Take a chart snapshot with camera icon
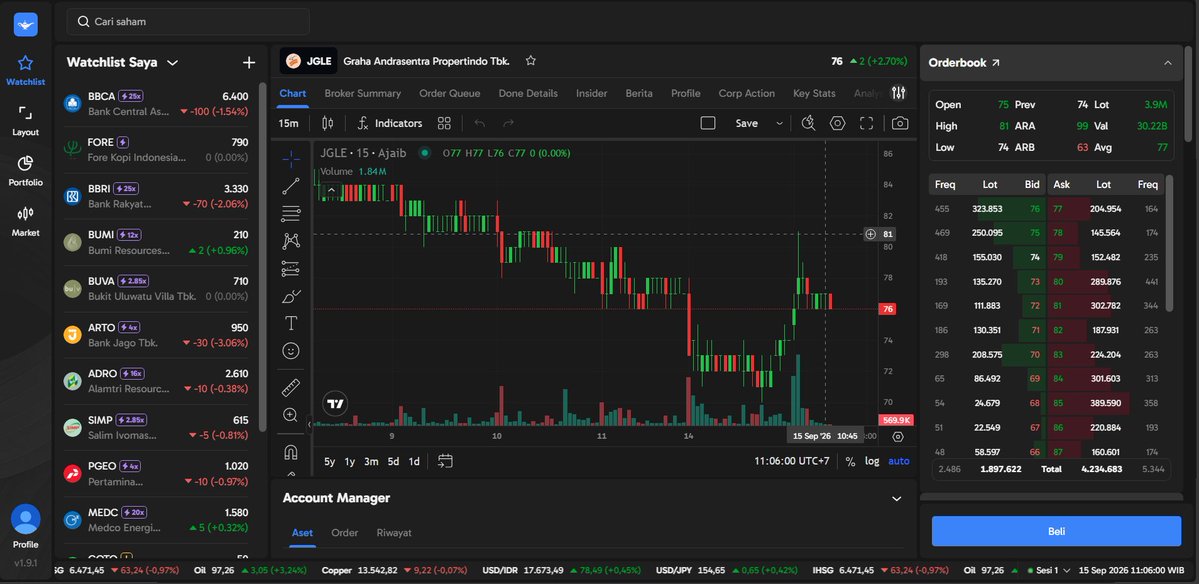 click(x=900, y=123)
